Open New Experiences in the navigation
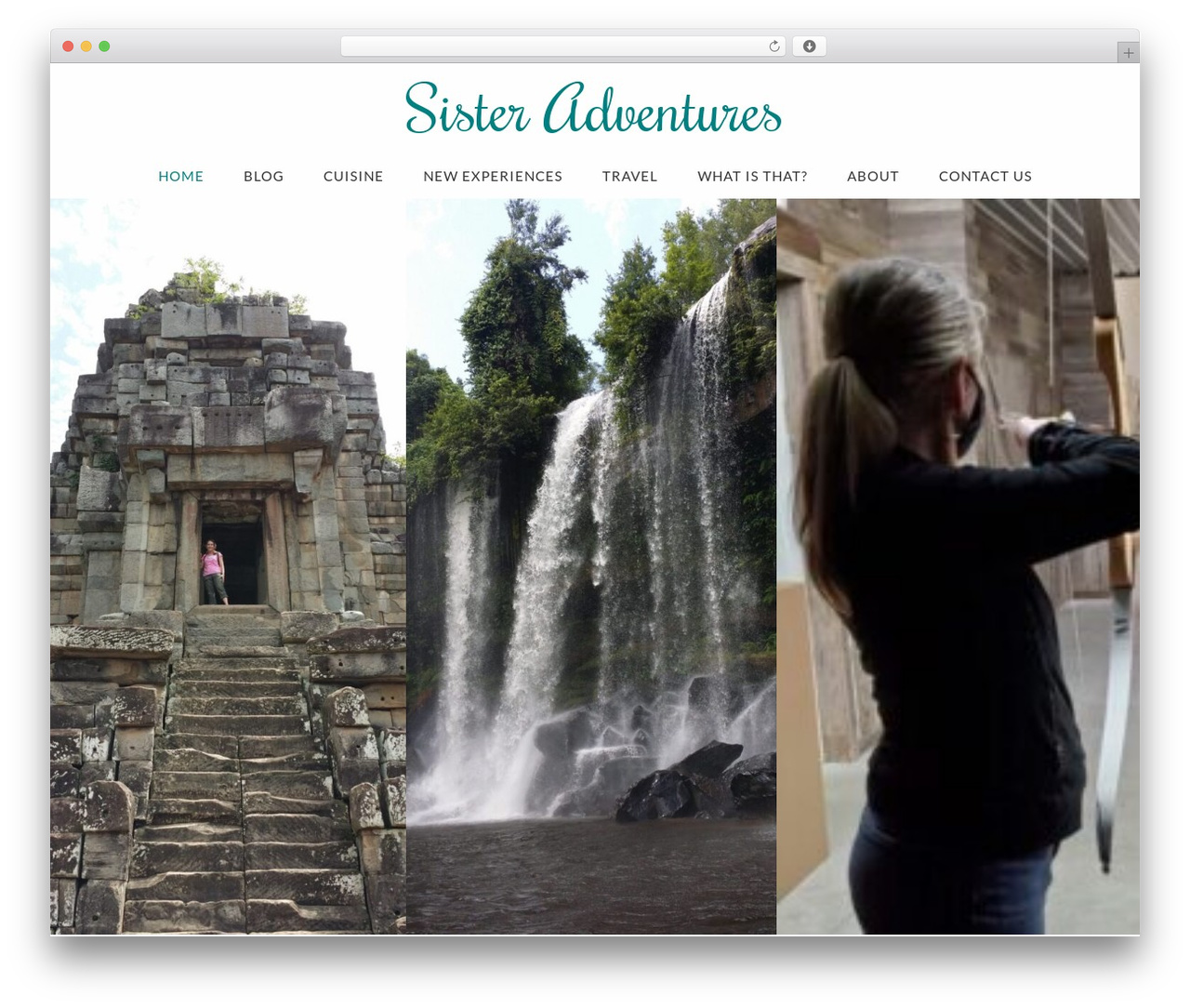The height and width of the screenshot is (1008, 1190). click(493, 176)
